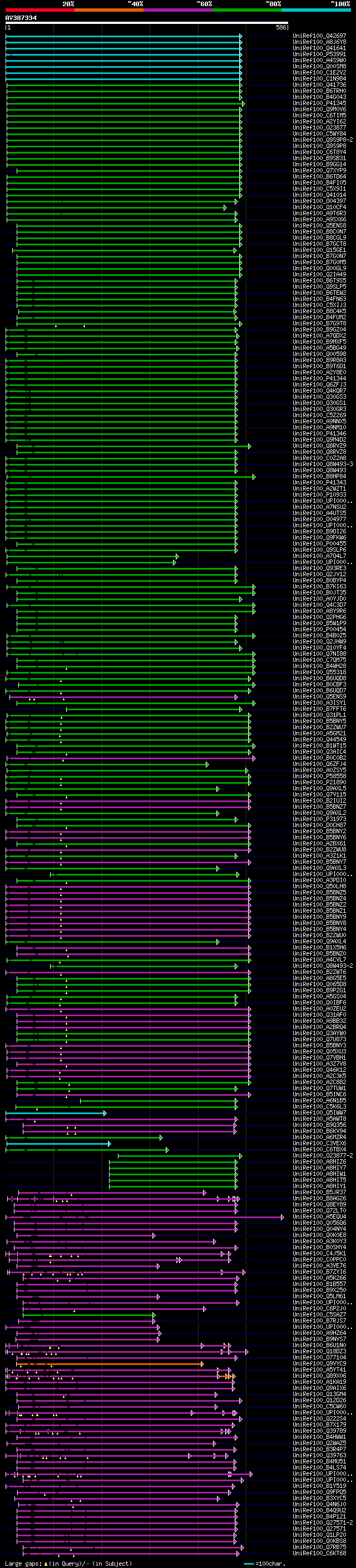The height and width of the screenshot is (1568, 356).
Task: Click the purple ~60% identity legend segment
Action: coord(179,10)
